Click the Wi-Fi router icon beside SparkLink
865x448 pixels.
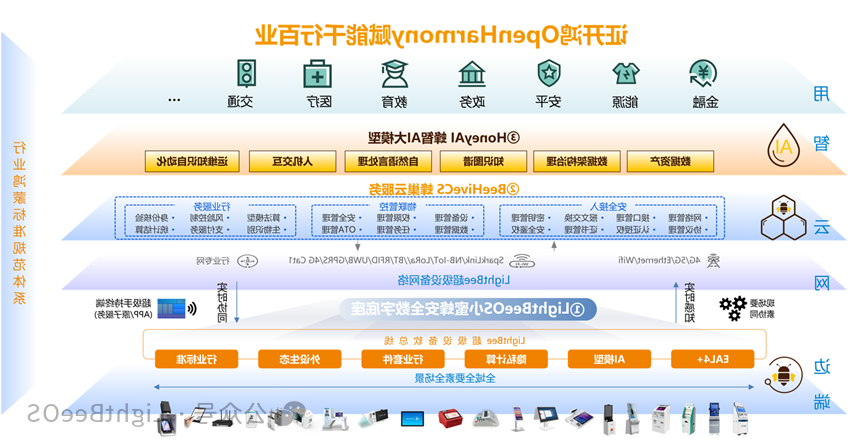[x=521, y=261]
